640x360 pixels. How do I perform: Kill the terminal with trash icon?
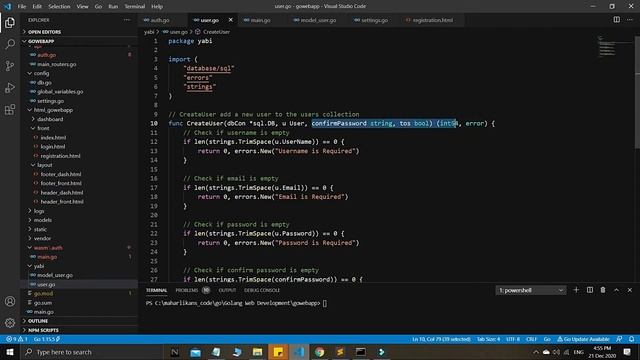click(x=603, y=290)
